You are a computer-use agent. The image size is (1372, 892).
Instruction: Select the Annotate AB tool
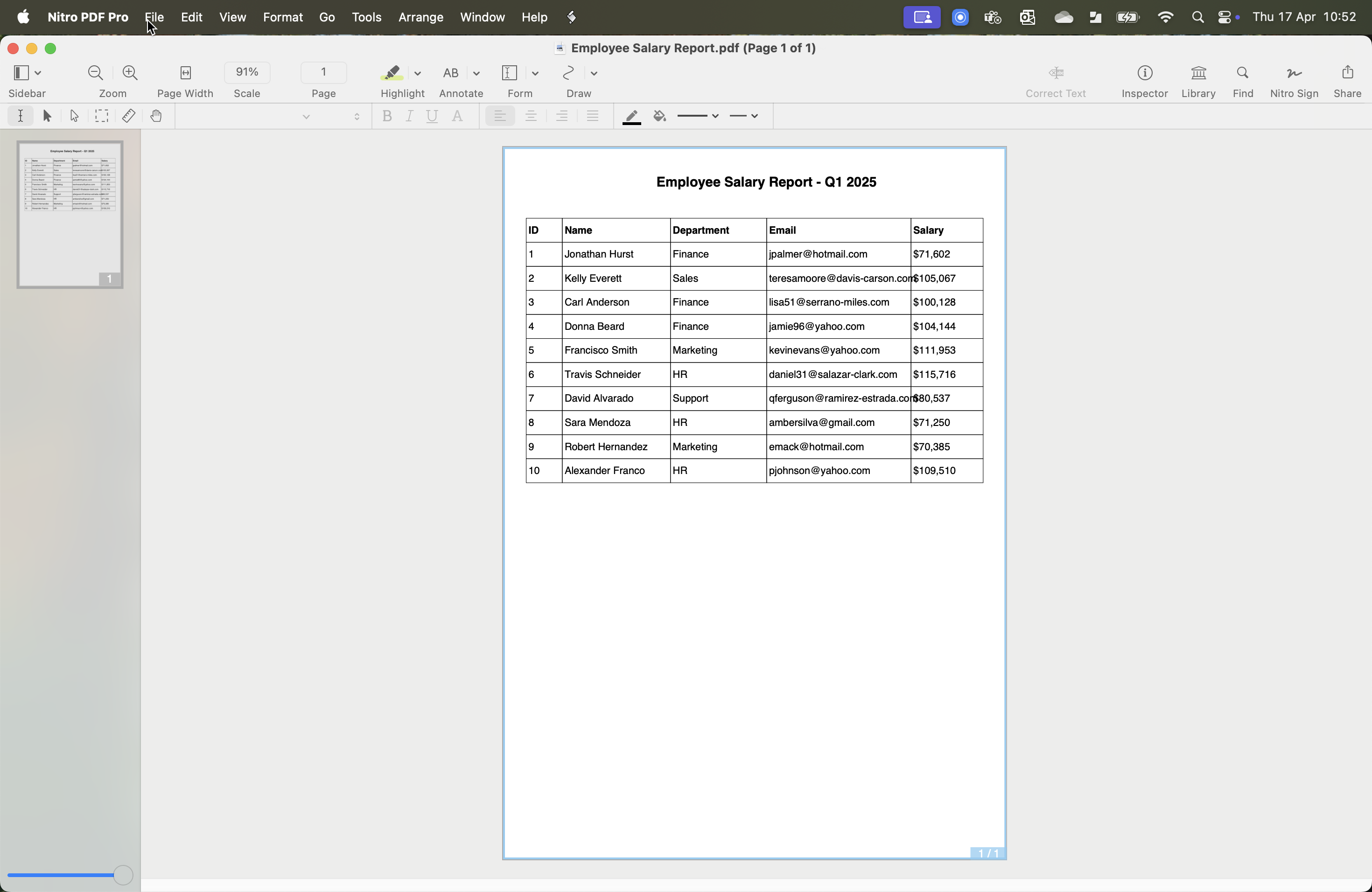point(451,73)
